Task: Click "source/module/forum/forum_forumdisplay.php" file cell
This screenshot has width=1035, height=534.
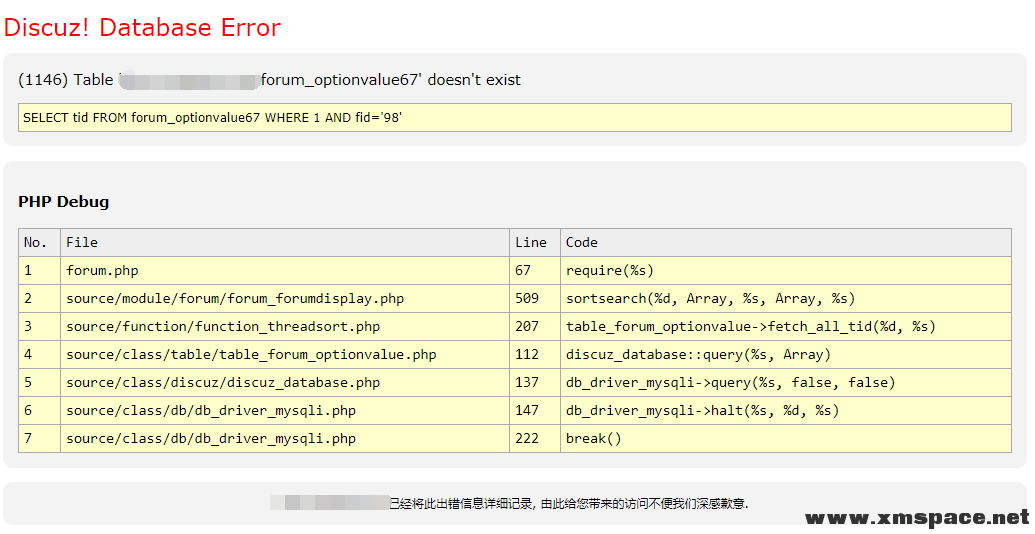Action: pyautogui.click(x=285, y=298)
